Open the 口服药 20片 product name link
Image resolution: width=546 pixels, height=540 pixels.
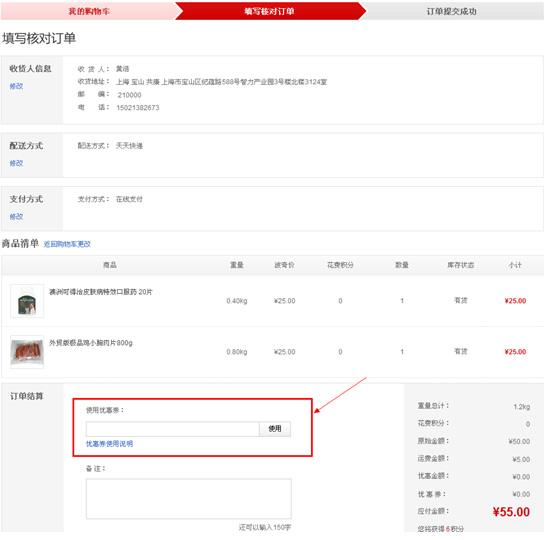[x=101, y=292]
